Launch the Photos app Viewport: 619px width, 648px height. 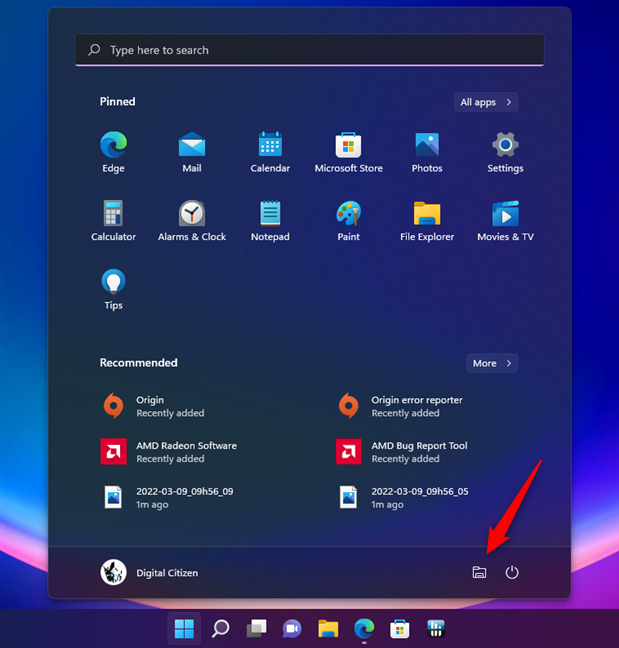(x=427, y=152)
